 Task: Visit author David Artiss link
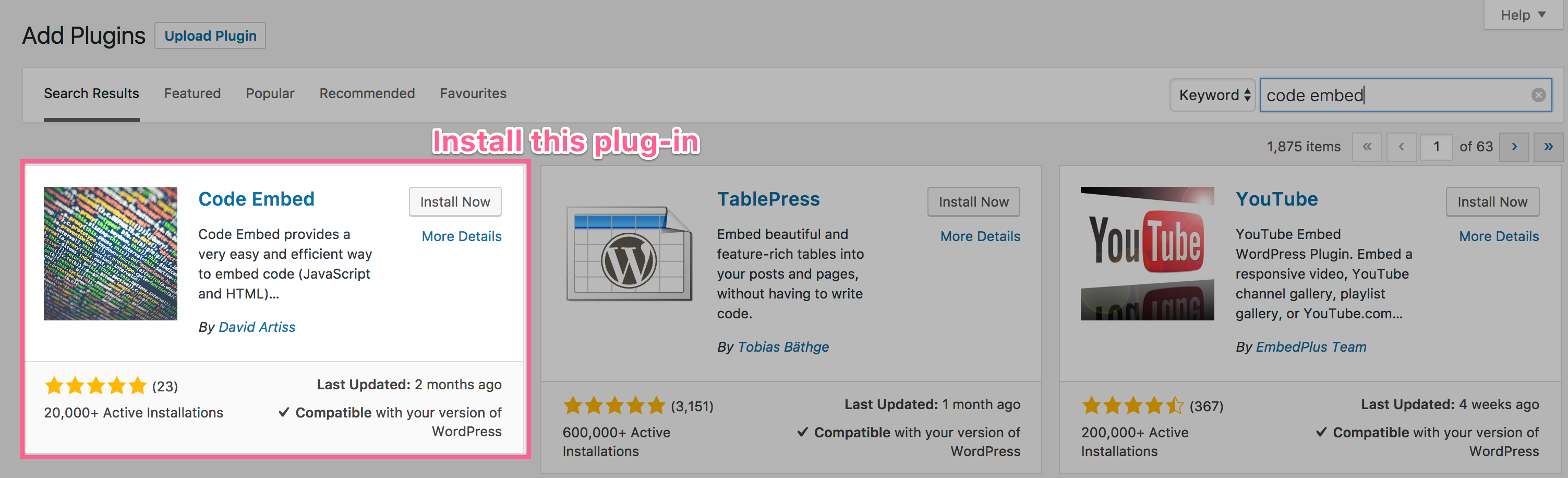[257, 327]
